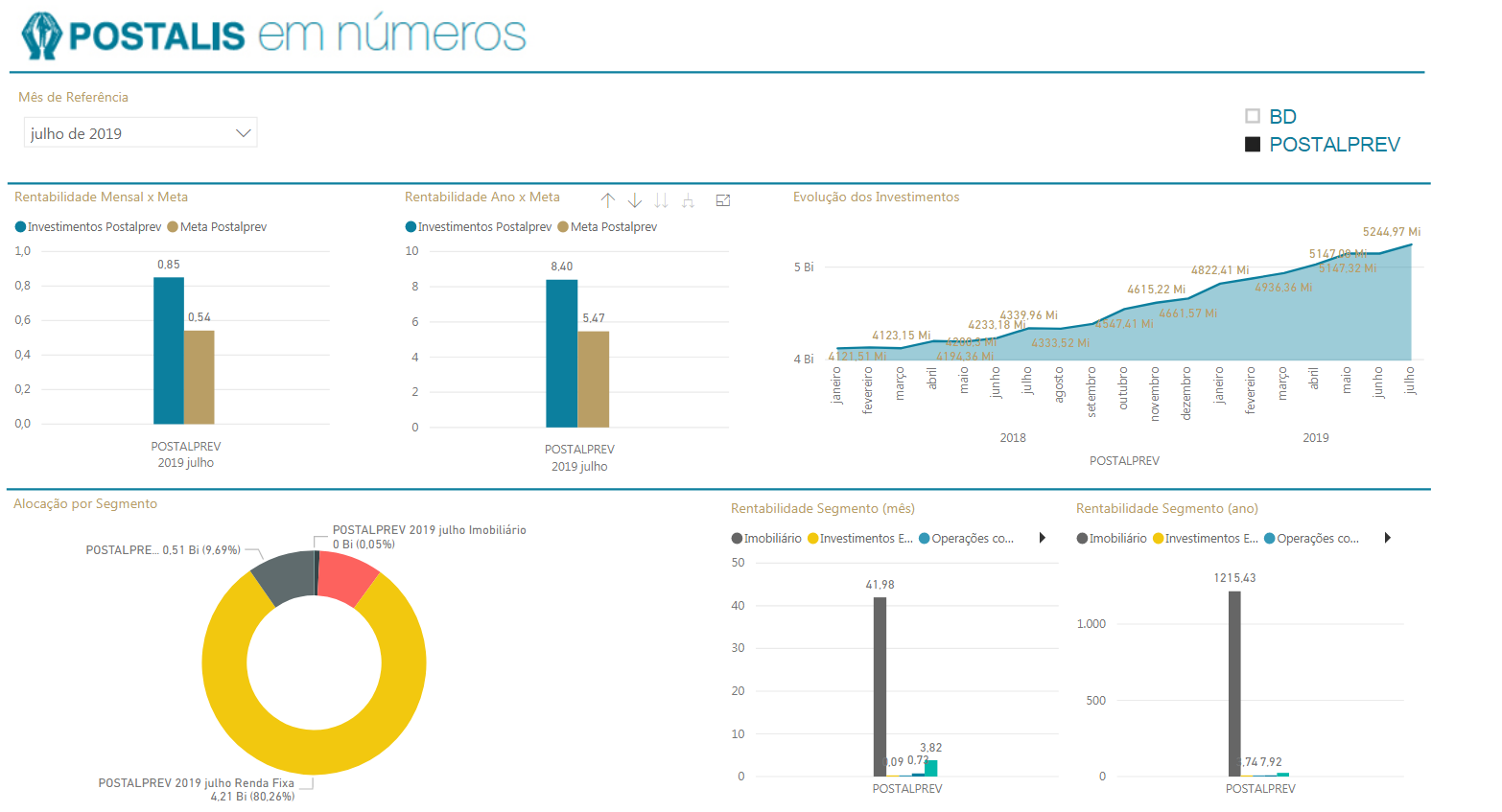Select the 8,40 yearly return teal bar
The height and width of the screenshot is (812, 1502).
coord(562,354)
